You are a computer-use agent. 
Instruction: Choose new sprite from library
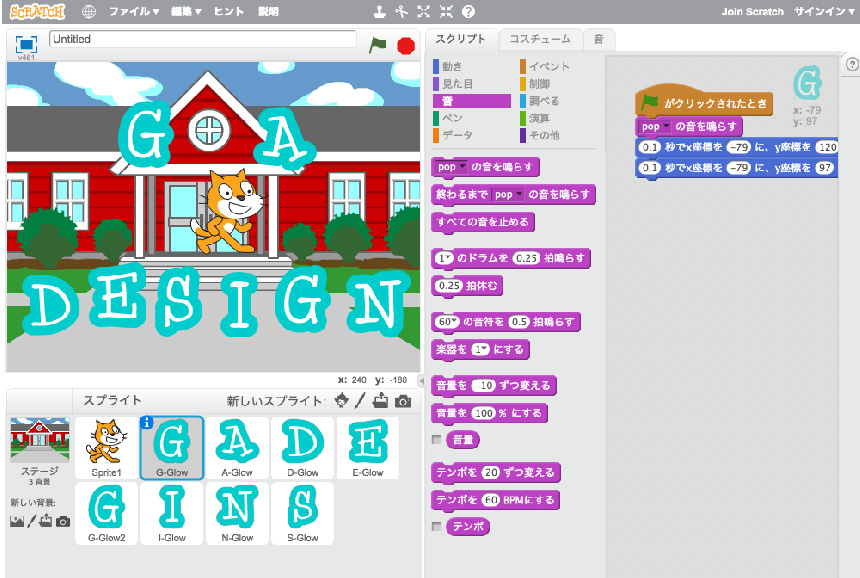point(341,401)
